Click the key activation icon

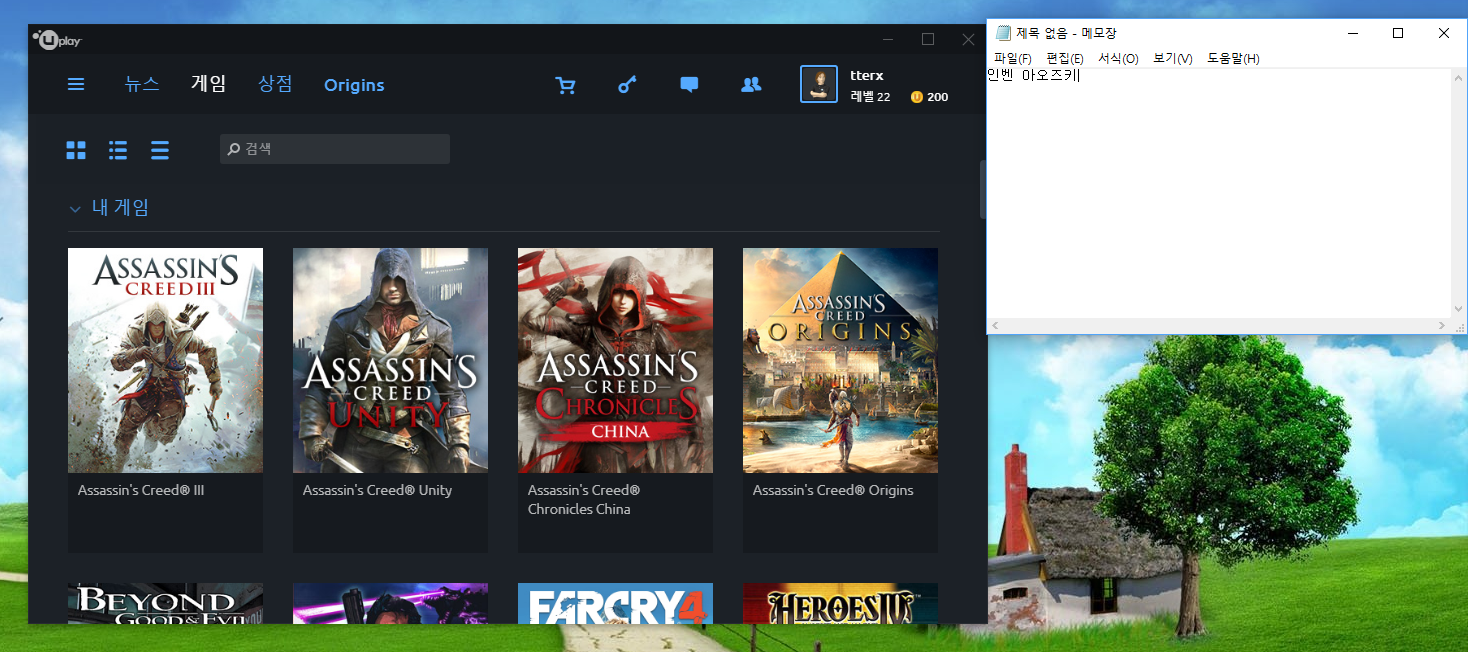tap(627, 85)
